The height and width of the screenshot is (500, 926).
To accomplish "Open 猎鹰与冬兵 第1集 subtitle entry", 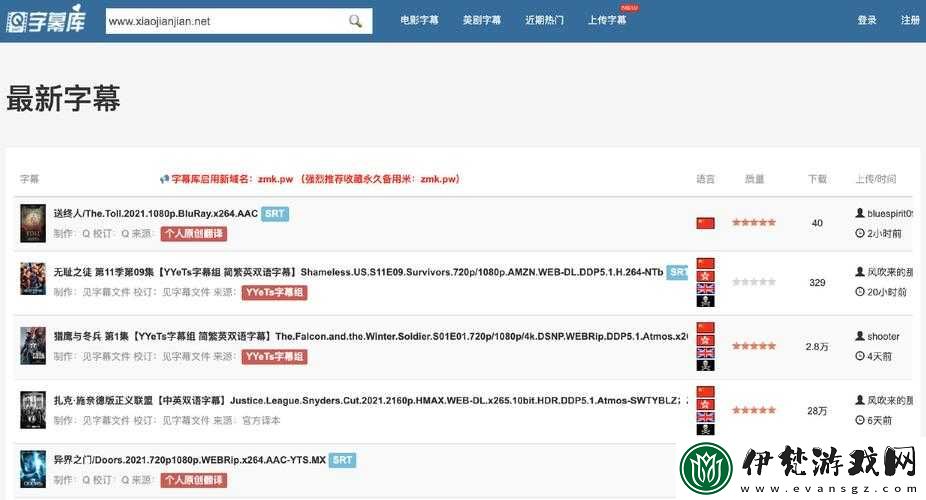I will point(371,336).
